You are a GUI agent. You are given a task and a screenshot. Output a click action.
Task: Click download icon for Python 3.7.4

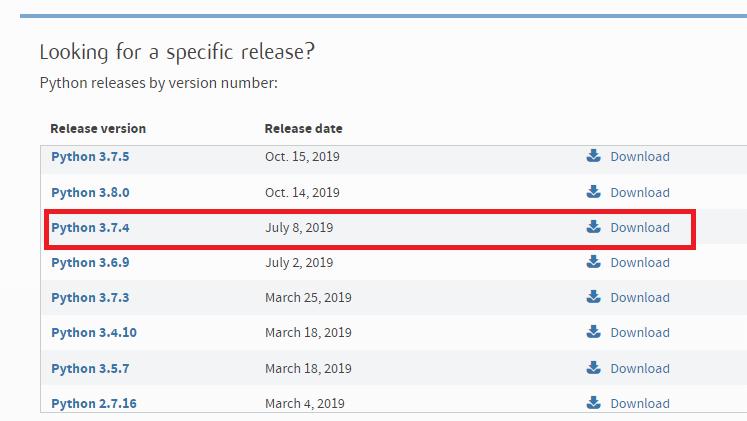[x=593, y=227]
